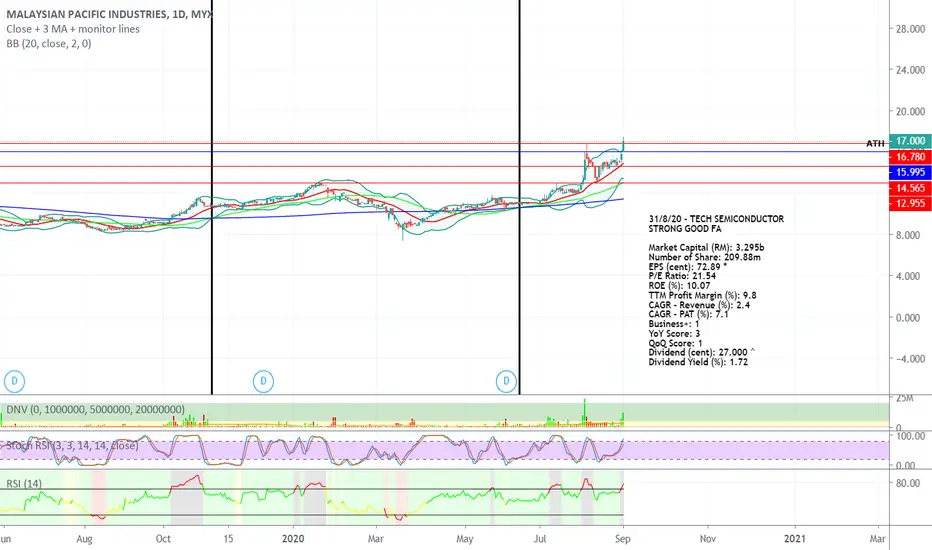Click the Jul date on the time axis
Image resolution: width=932 pixels, height=550 pixels.
[540, 539]
